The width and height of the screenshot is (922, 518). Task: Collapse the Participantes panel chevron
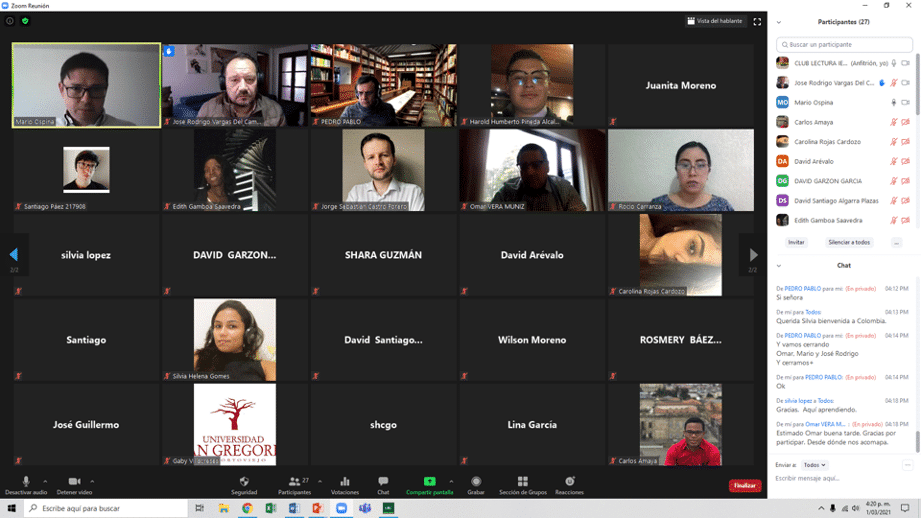(x=779, y=22)
